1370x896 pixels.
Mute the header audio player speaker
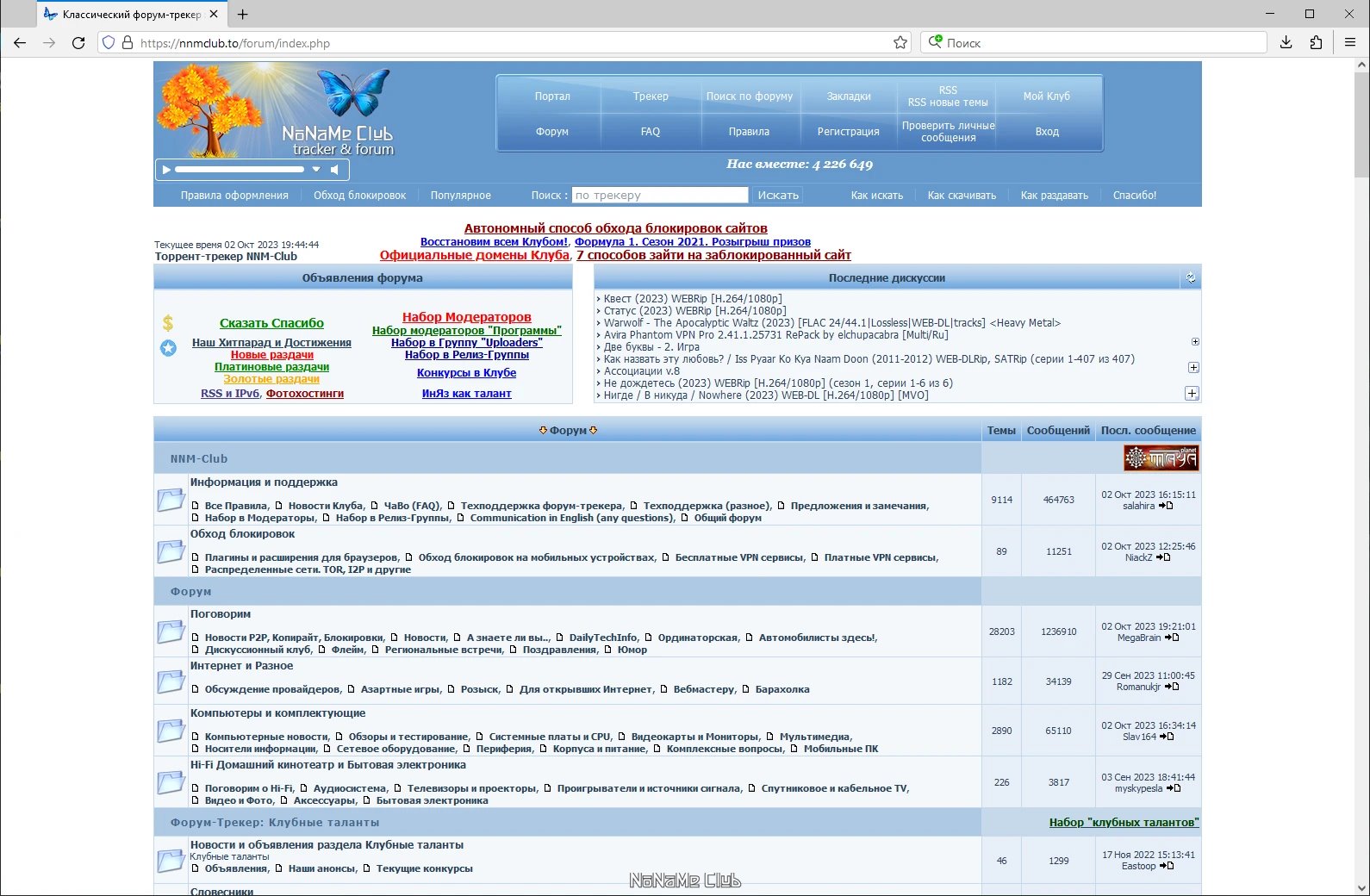(334, 170)
